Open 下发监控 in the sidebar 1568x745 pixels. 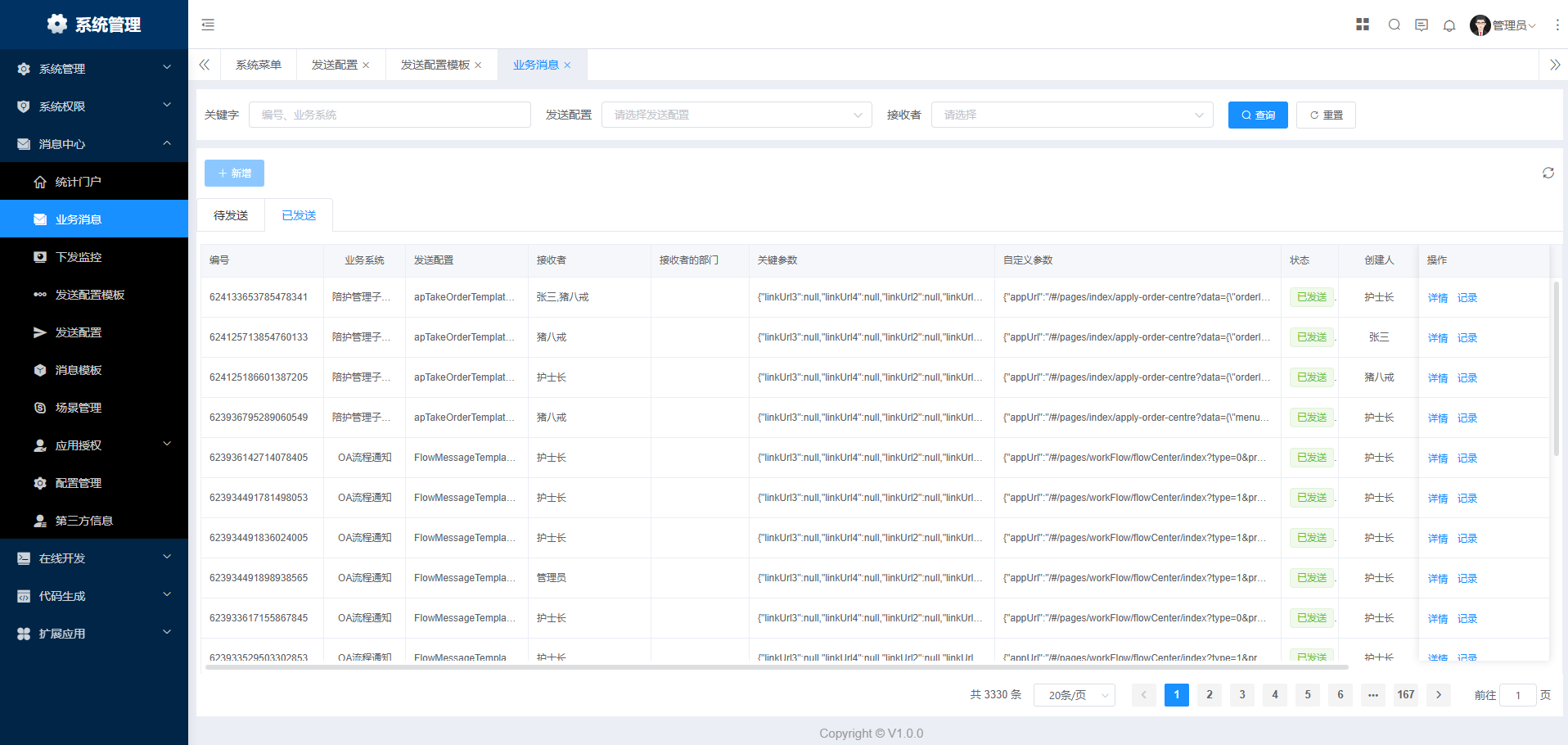pyautogui.click(x=79, y=257)
